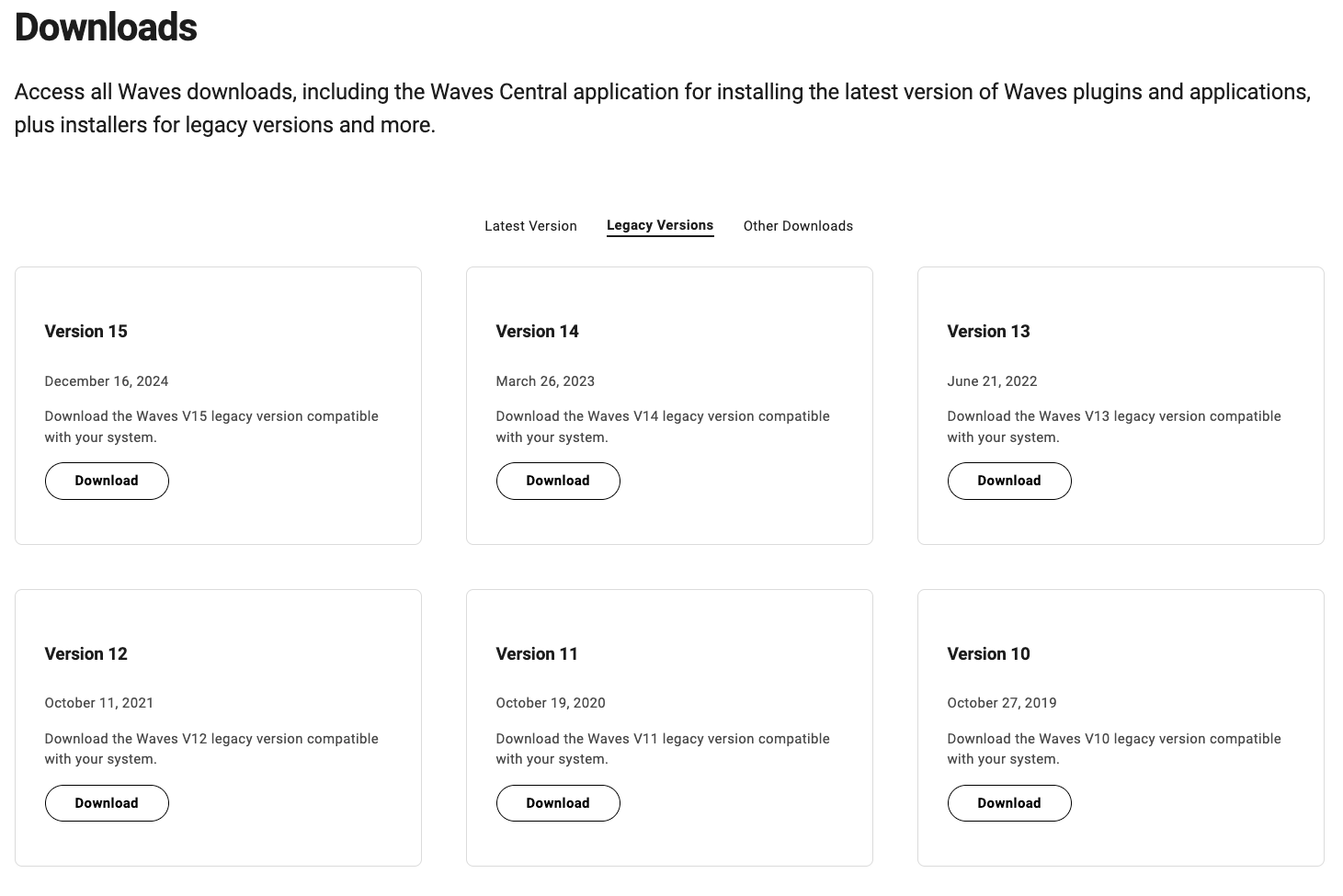This screenshot has width=1343, height=896.
Task: Click the Version 12 card title
Action: point(86,654)
